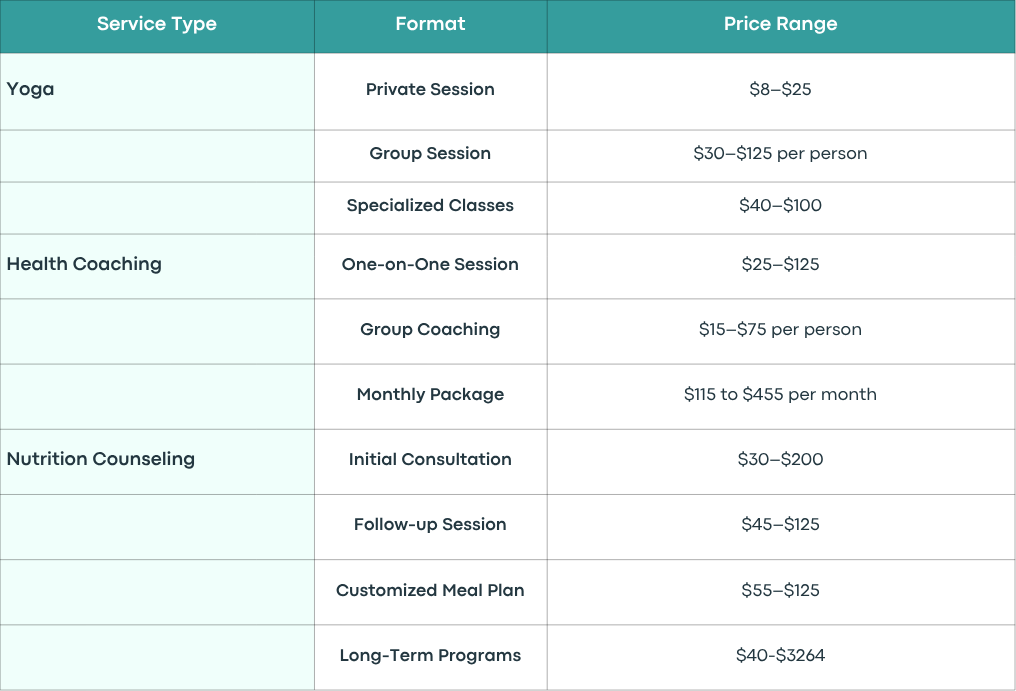Select the $8–$25 price cell

781,91
